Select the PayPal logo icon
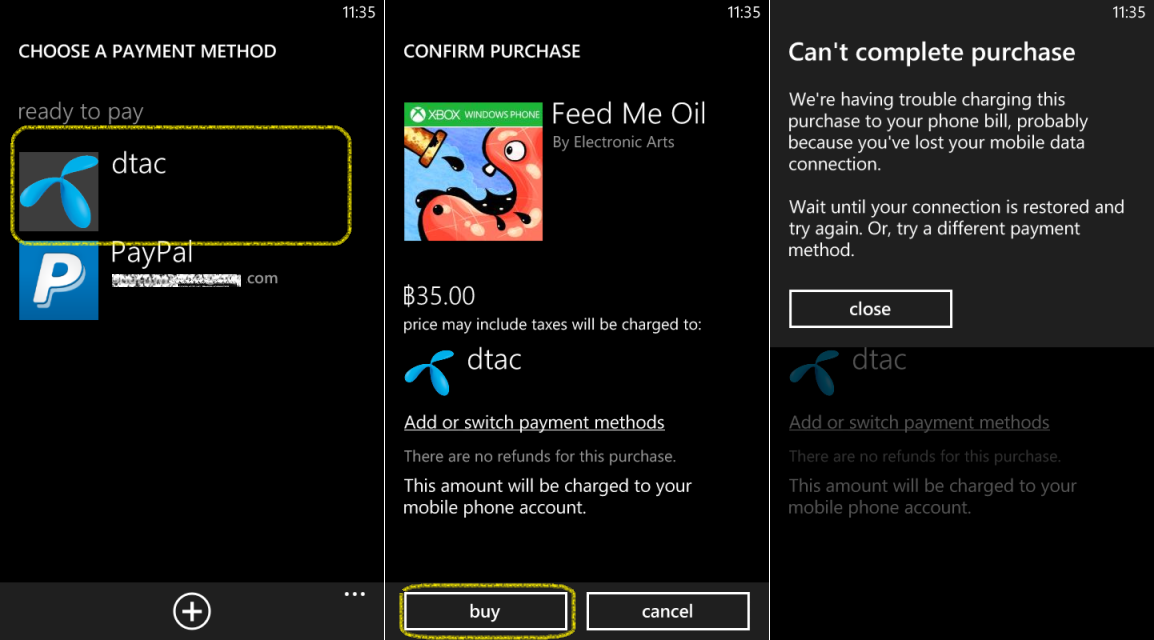The height and width of the screenshot is (640, 1154). point(59,281)
